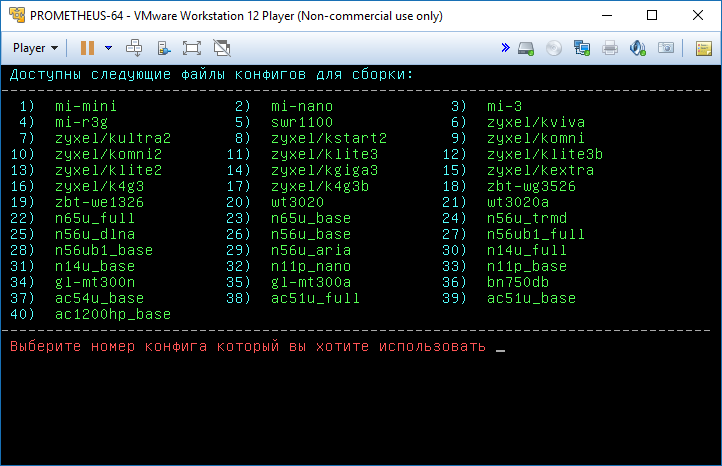Viewport: 722px width, 466px height.
Task: Click the camera device icon
Action: point(666,47)
